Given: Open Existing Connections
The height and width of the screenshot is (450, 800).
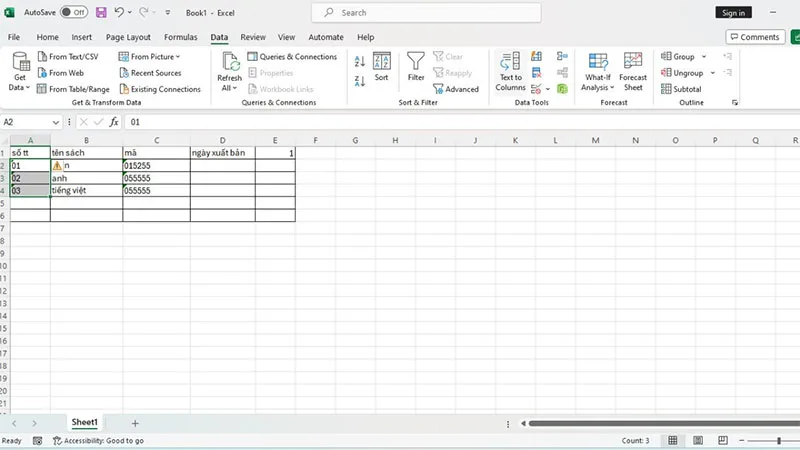Looking at the screenshot, I should (160, 89).
